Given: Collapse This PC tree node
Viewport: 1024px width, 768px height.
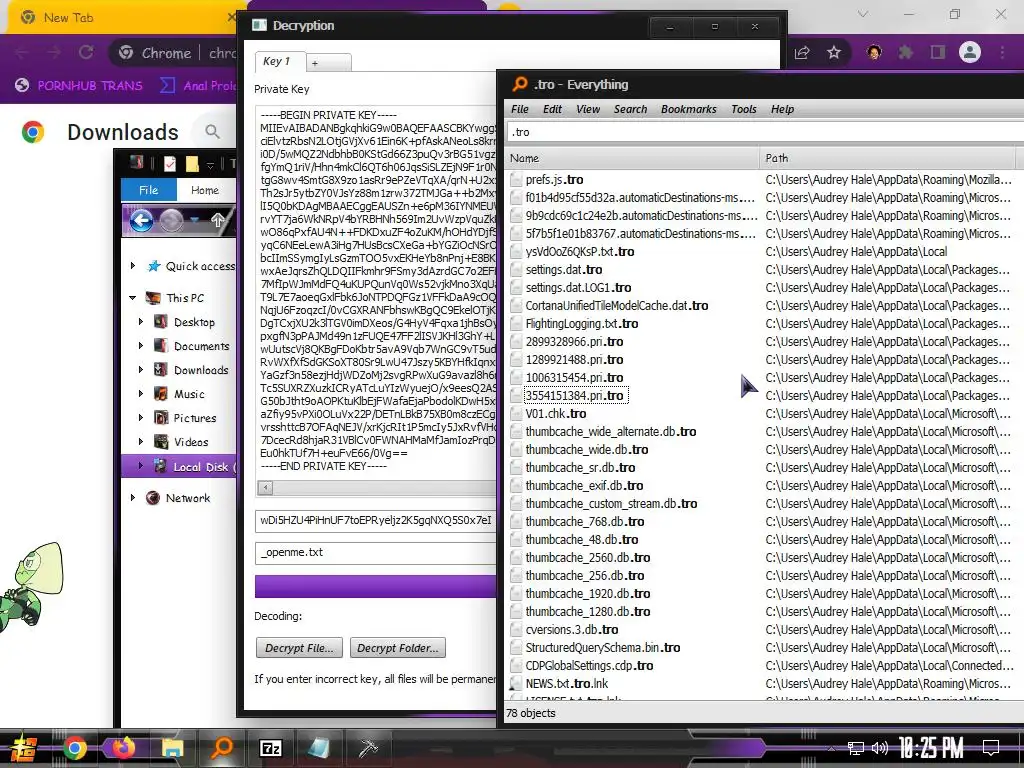Looking at the screenshot, I should (x=133, y=298).
